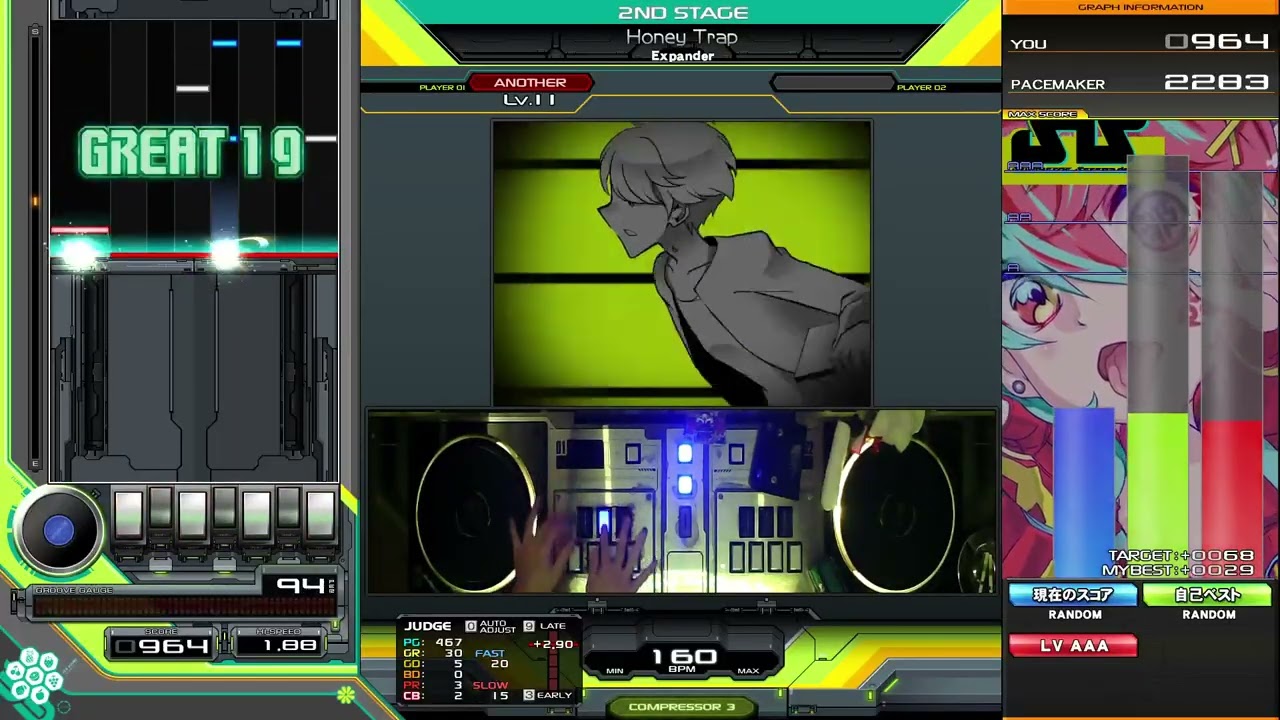Viewport: 1280px width, 720px height.
Task: Click the red ANOTHER difficulty badge
Action: 530,83
